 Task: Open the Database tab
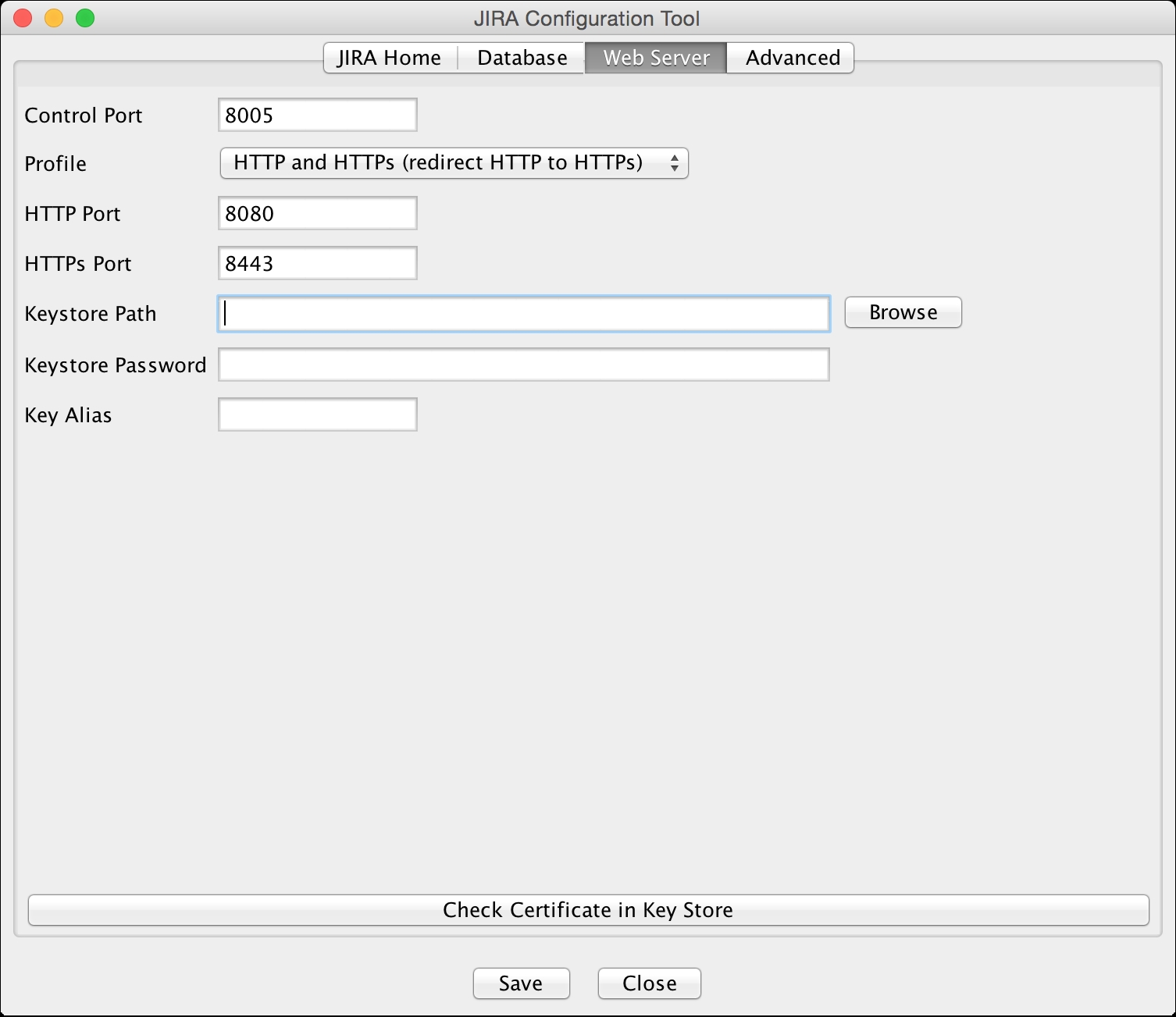522,58
